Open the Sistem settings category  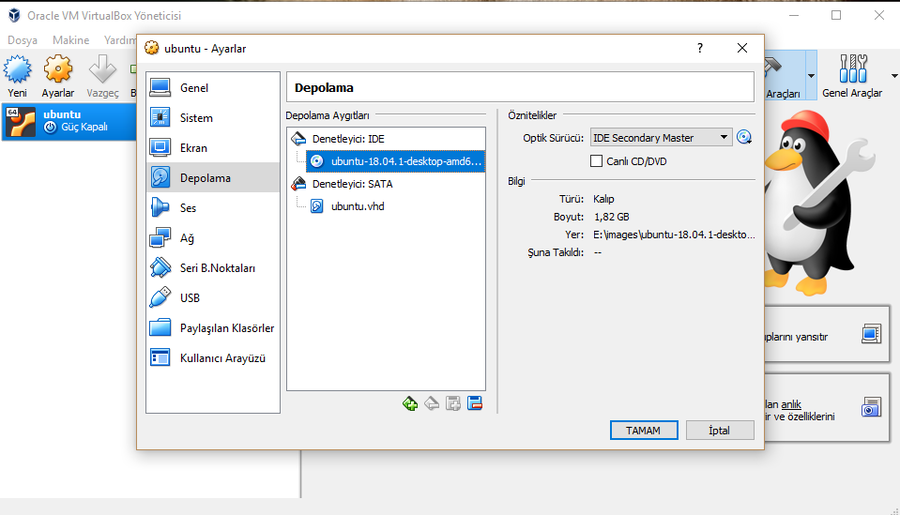click(x=196, y=118)
